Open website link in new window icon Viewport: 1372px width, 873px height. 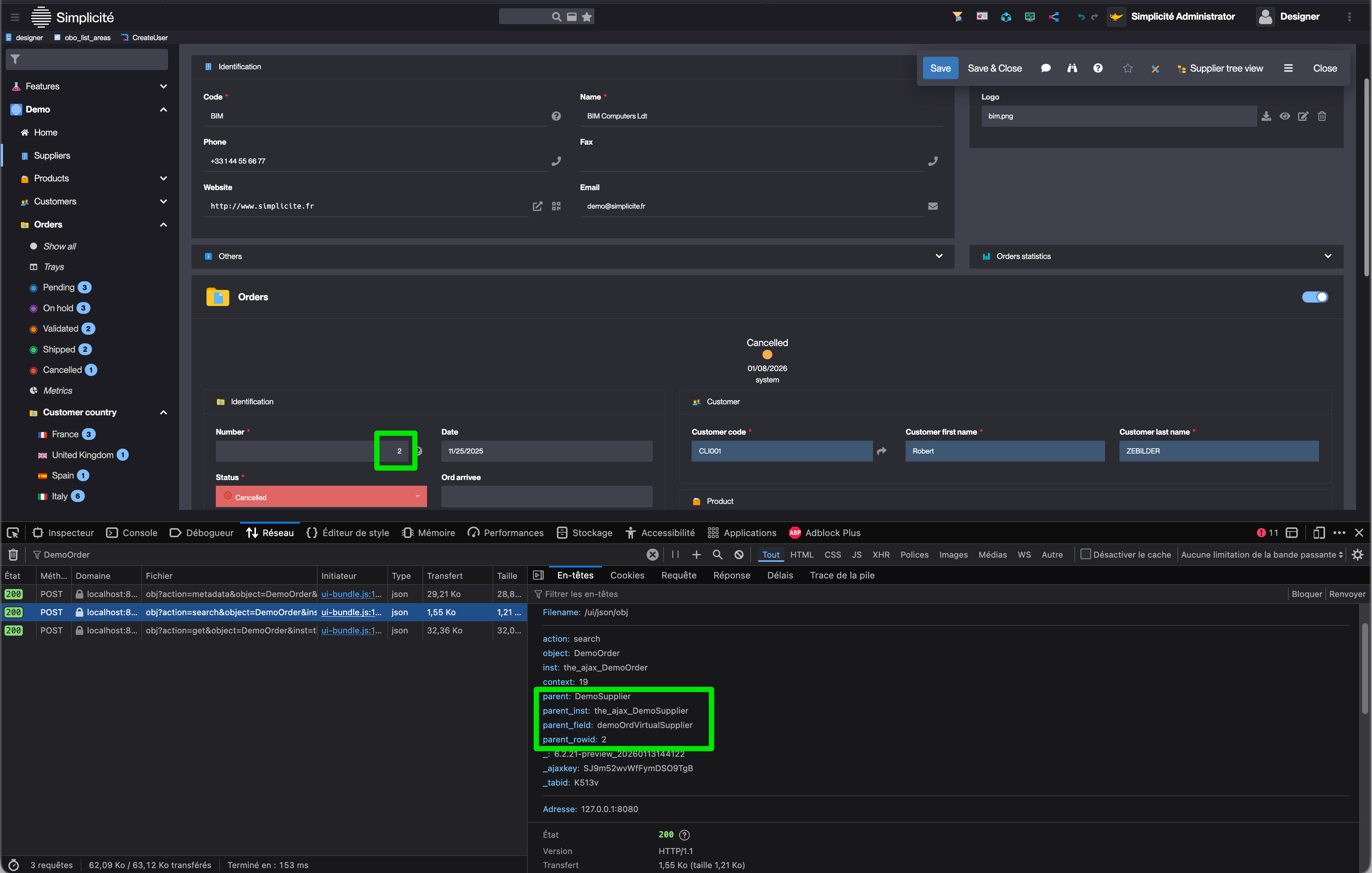coord(537,206)
